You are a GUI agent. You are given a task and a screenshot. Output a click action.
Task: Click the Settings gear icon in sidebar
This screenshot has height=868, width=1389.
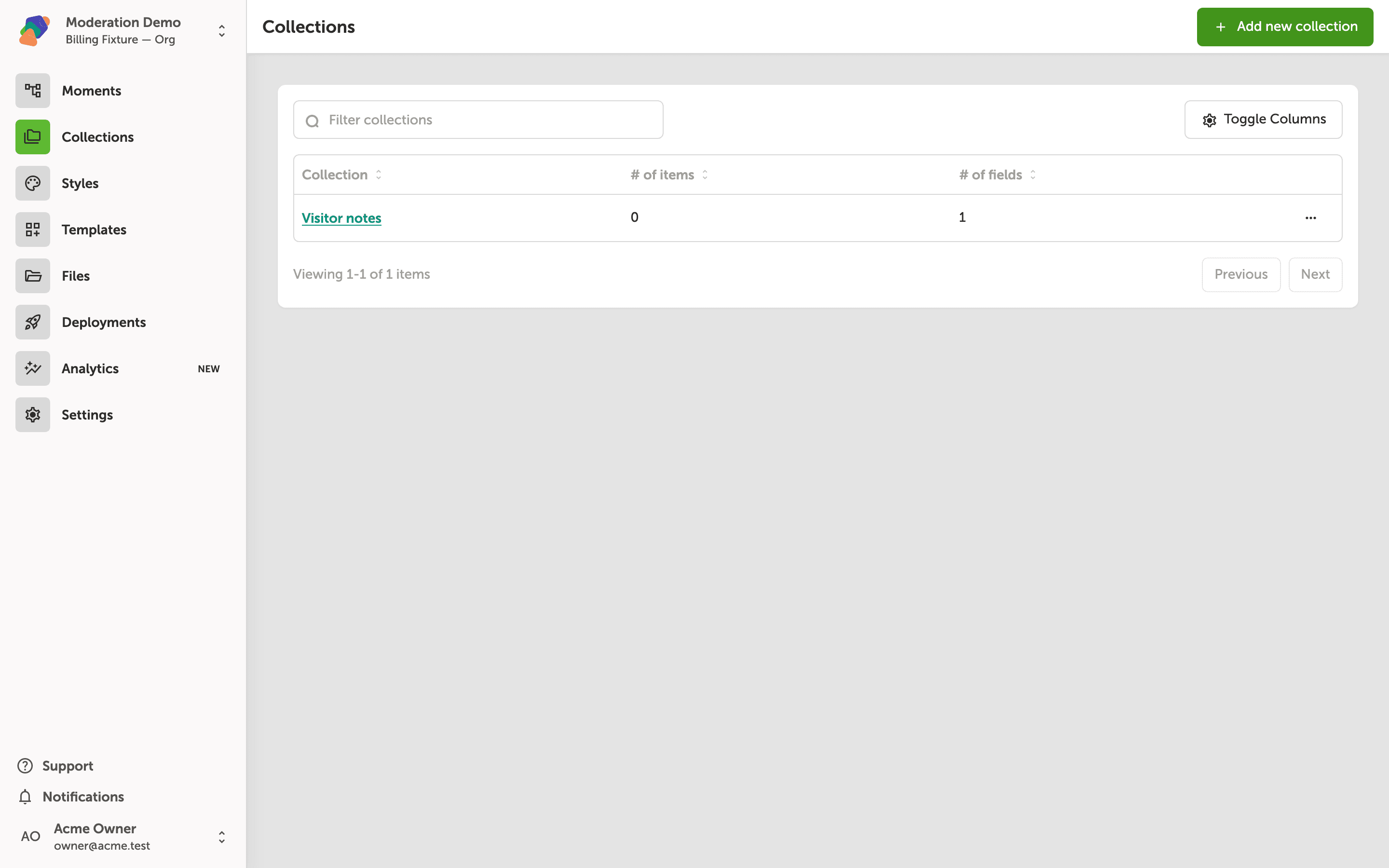pos(33,415)
